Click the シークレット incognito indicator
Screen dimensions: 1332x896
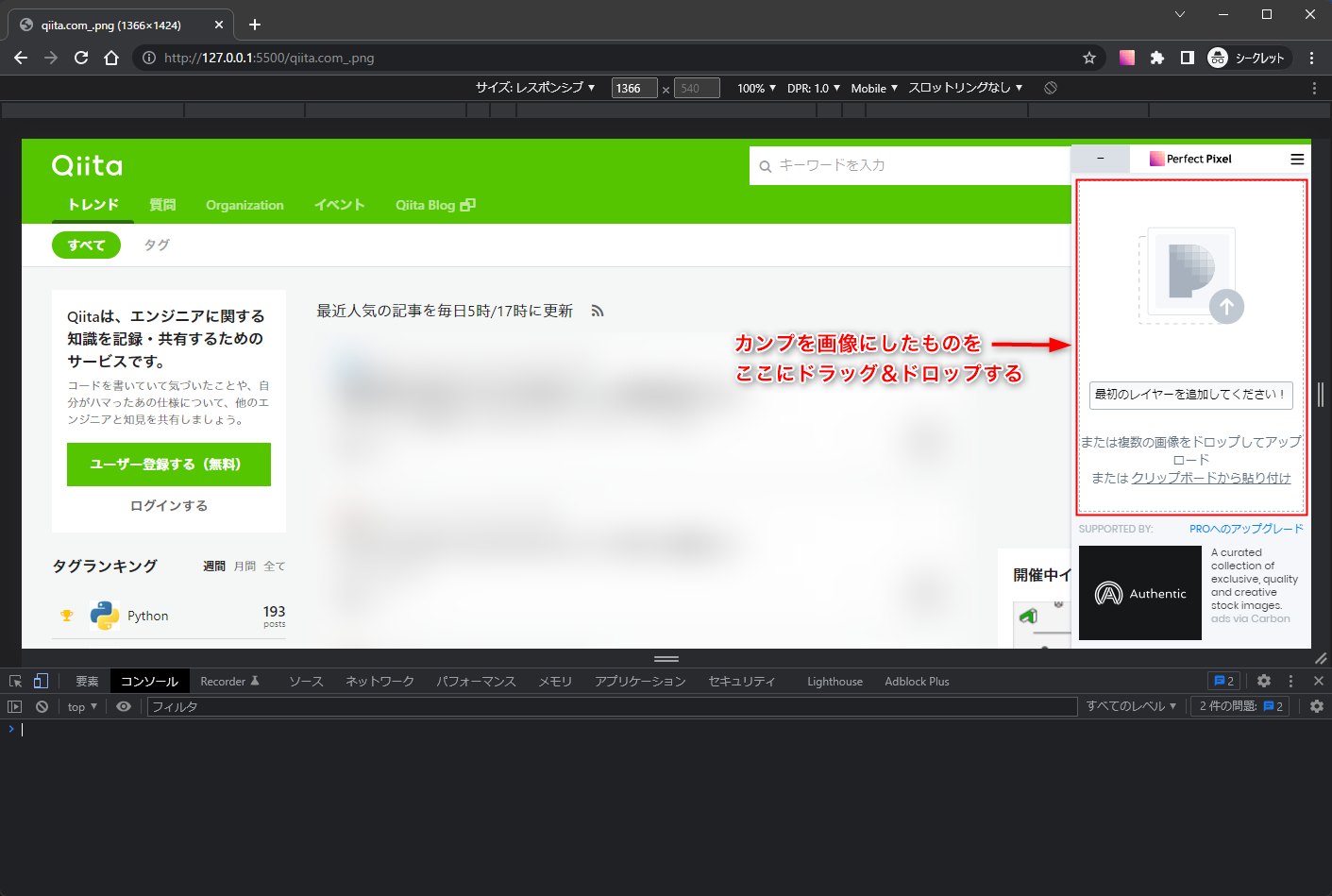[1248, 58]
